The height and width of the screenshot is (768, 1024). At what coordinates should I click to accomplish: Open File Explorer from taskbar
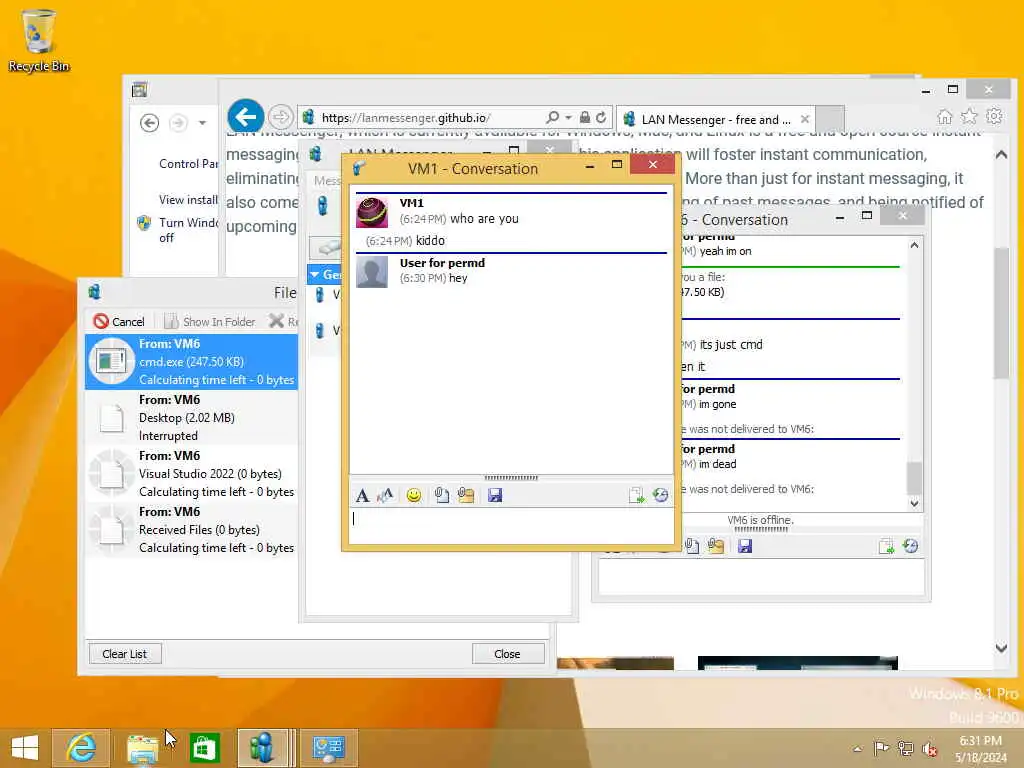tap(142, 748)
